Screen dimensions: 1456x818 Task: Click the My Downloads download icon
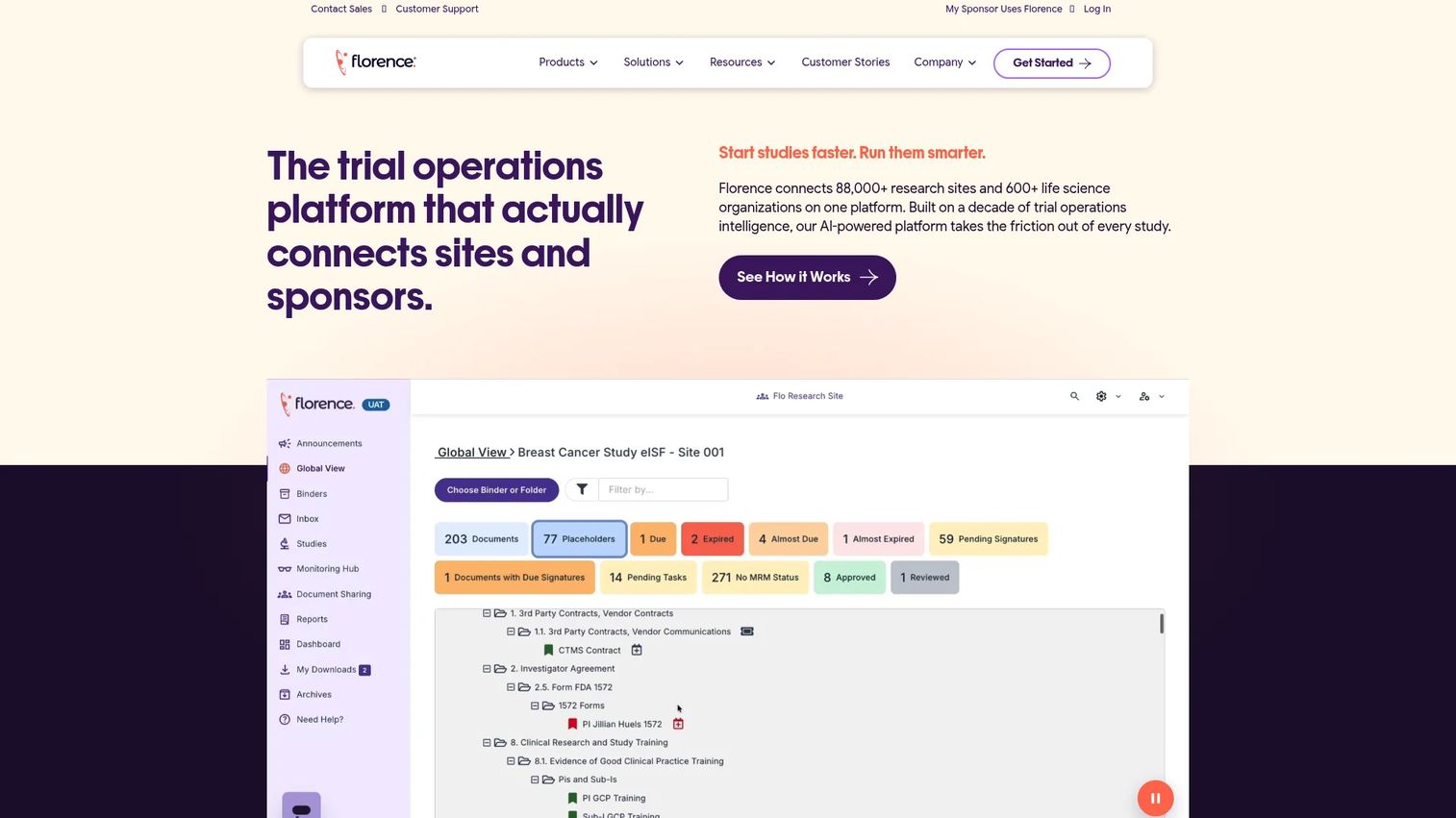point(285,670)
